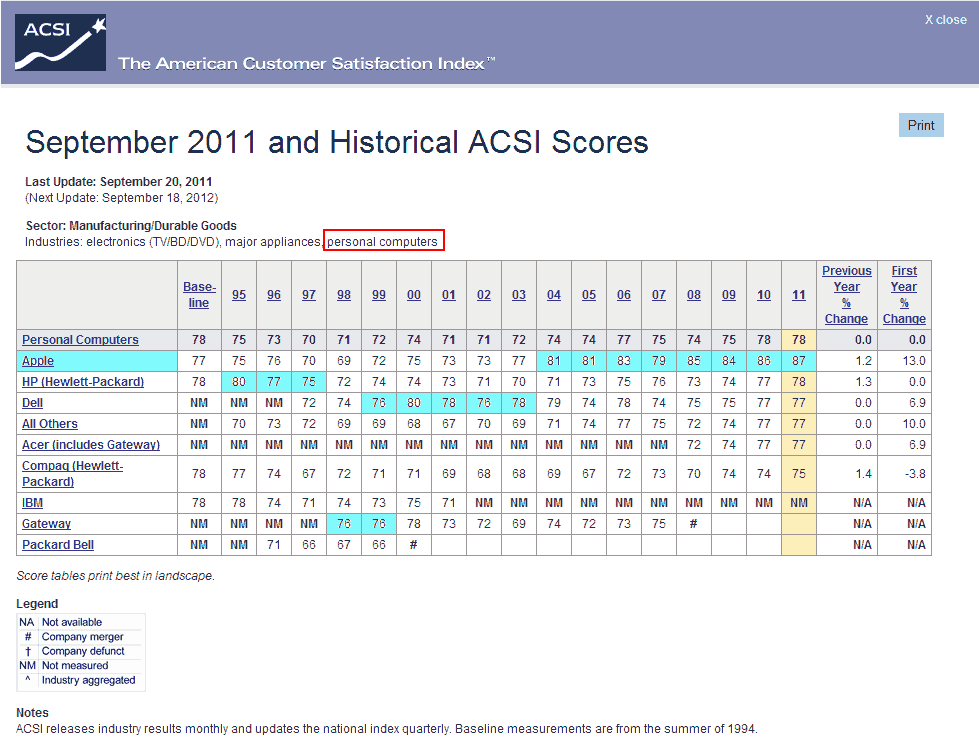
Task: Open the All Others link
Action: [49, 423]
